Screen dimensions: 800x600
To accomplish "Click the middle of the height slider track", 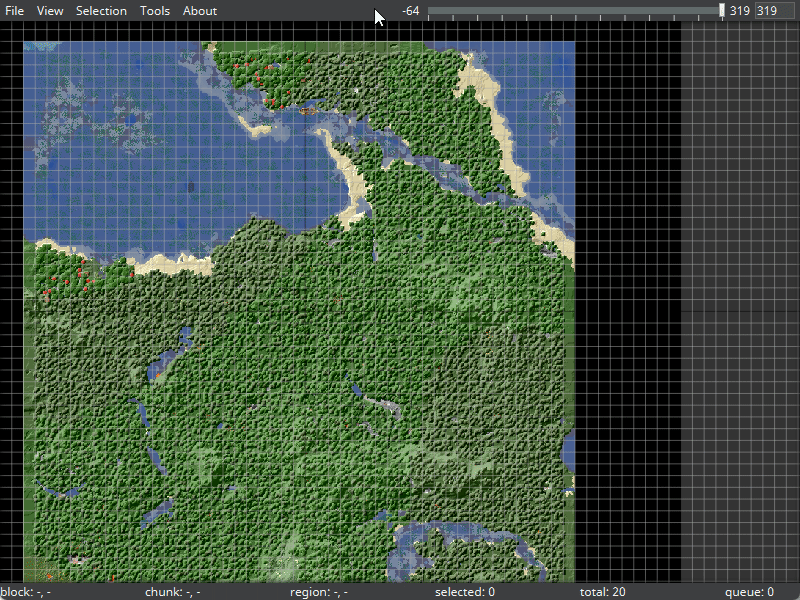I will click(575, 11).
